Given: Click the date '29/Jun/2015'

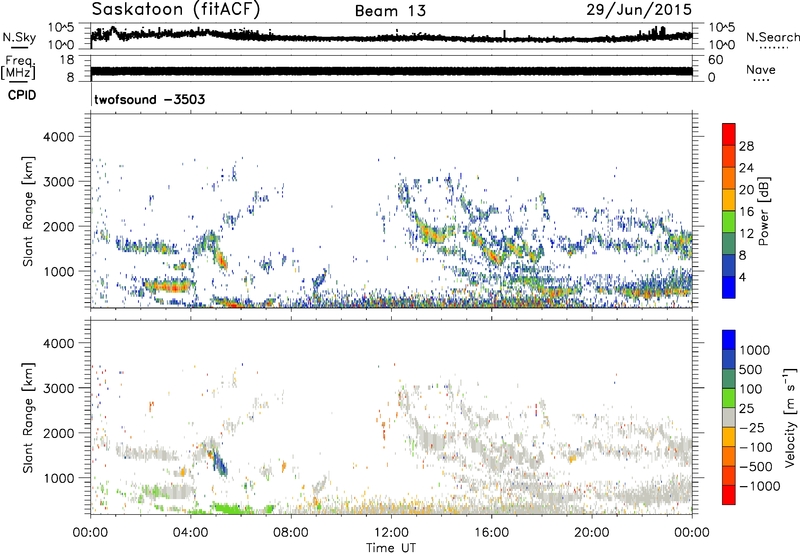Looking at the screenshot, I should (x=639, y=10).
